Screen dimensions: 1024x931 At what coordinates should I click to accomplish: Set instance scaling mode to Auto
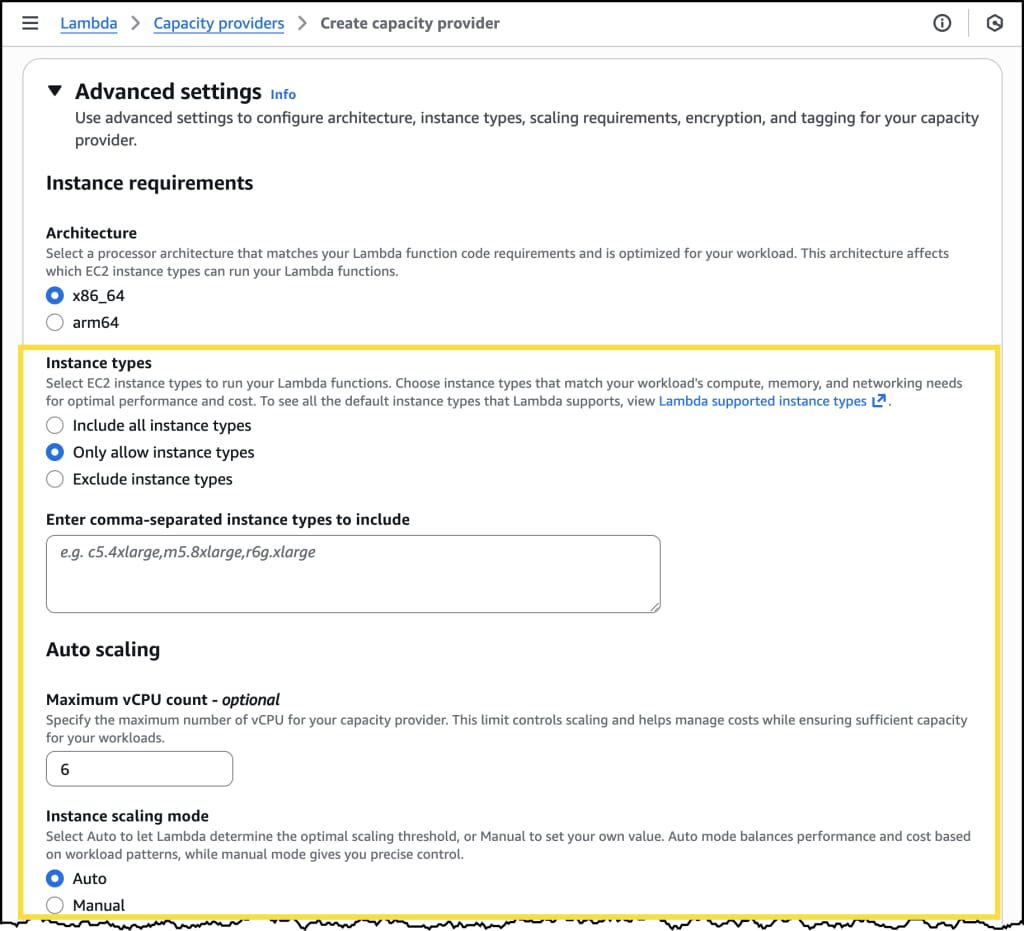click(x=55, y=879)
